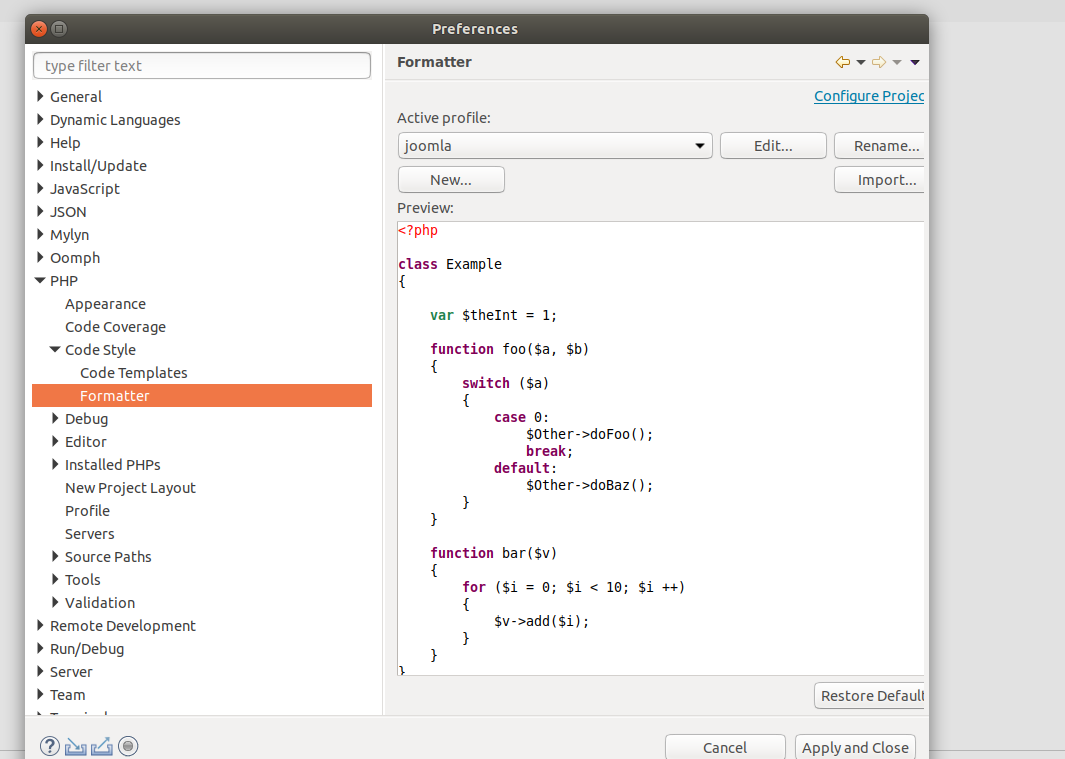Expand the JavaScript preferences category

click(40, 189)
